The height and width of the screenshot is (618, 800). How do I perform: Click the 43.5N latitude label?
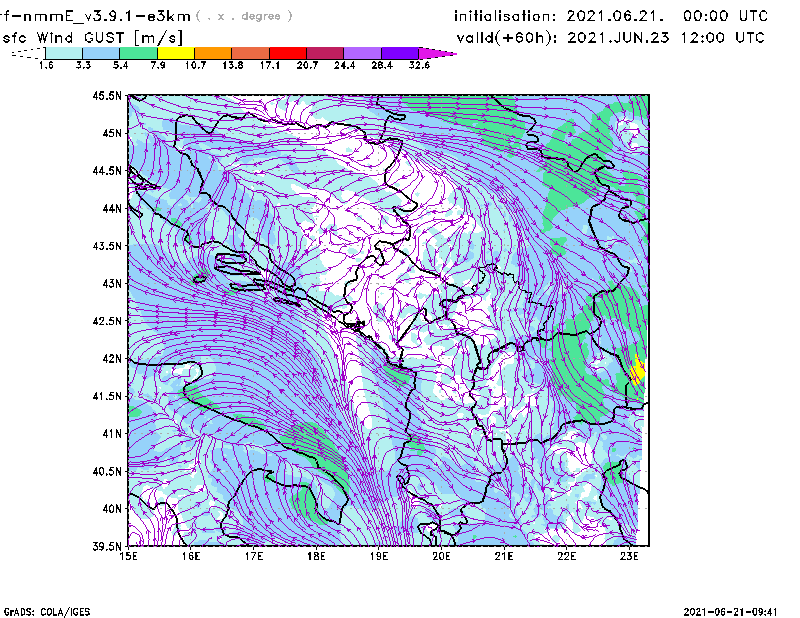click(107, 246)
